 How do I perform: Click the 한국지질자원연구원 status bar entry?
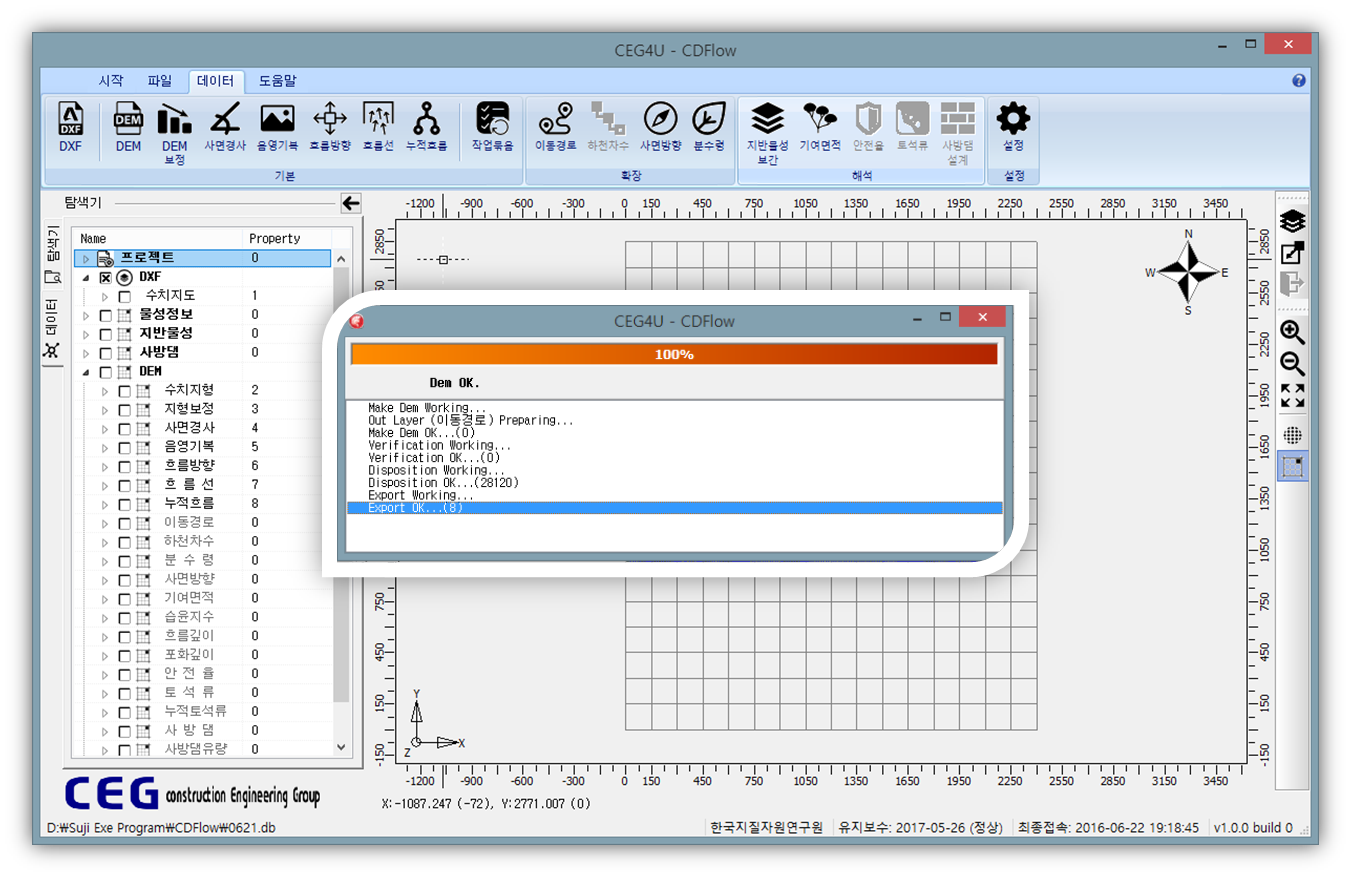click(766, 828)
